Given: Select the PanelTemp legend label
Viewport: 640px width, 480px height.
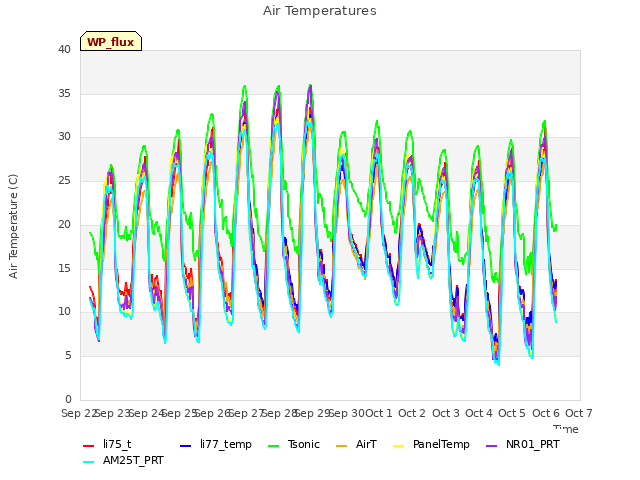Looking at the screenshot, I should click(x=441, y=444).
